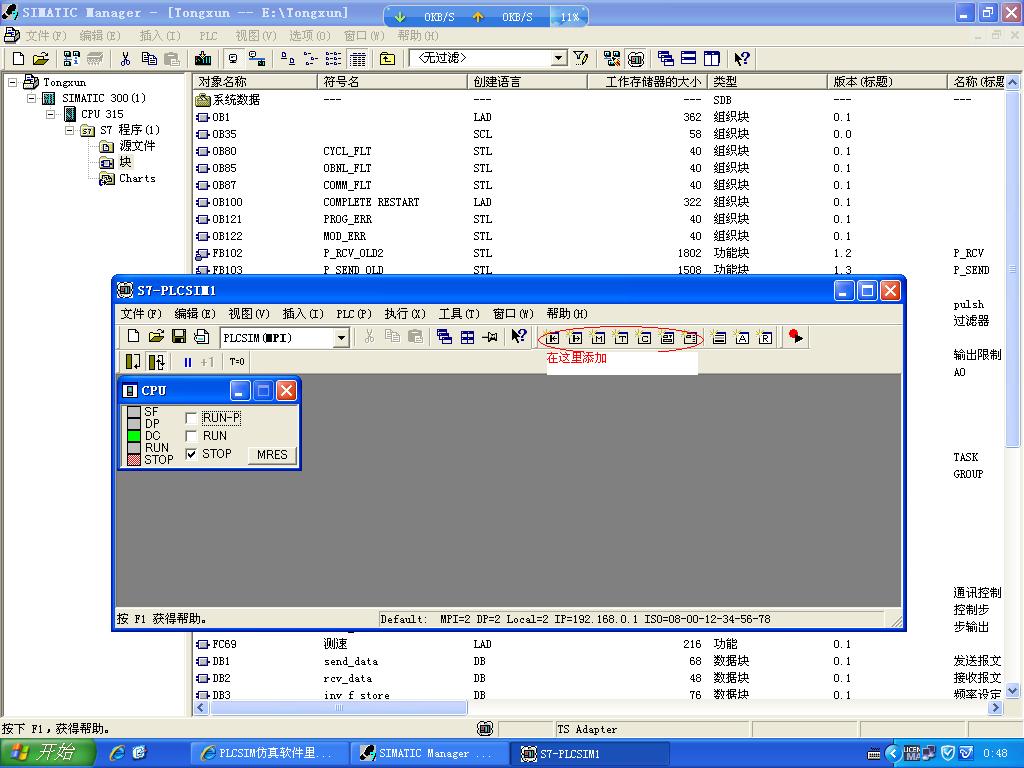Screen dimensions: 1024x768
Task: Open the PLCSIM(MPI) dropdown
Action: 341,338
